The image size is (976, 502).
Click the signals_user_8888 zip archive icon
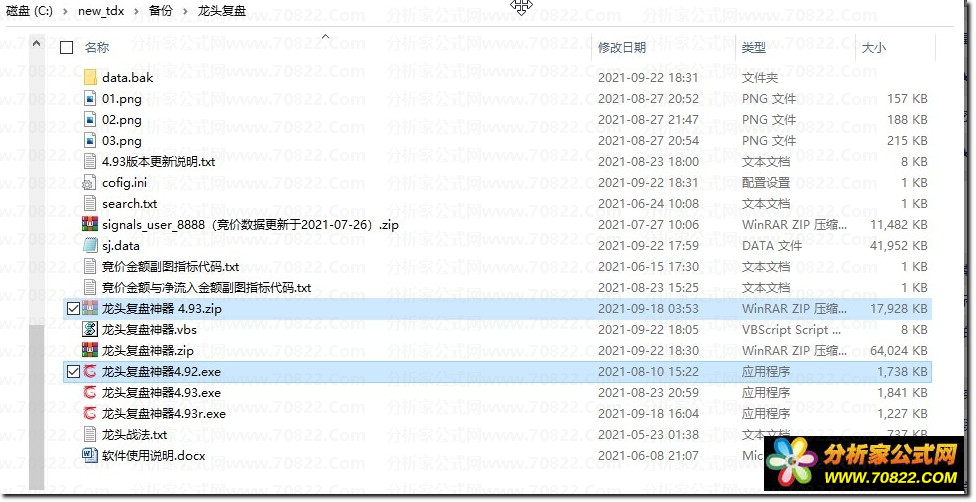[90, 224]
